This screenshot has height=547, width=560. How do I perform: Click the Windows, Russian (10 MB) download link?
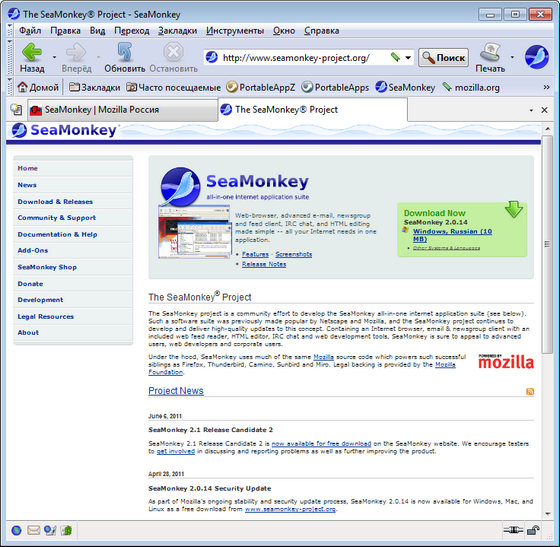click(452, 235)
